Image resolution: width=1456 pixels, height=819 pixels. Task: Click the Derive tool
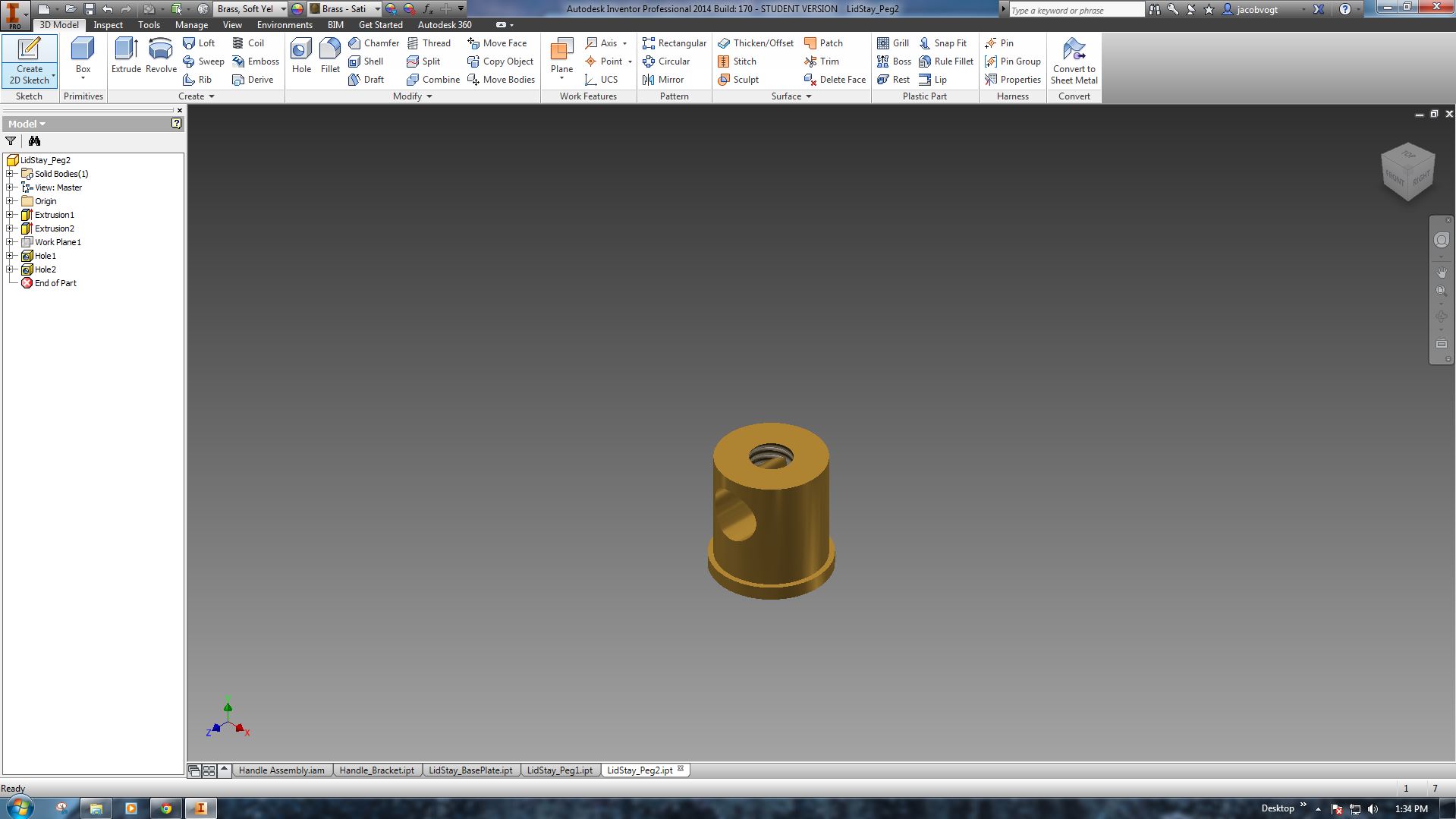point(253,80)
